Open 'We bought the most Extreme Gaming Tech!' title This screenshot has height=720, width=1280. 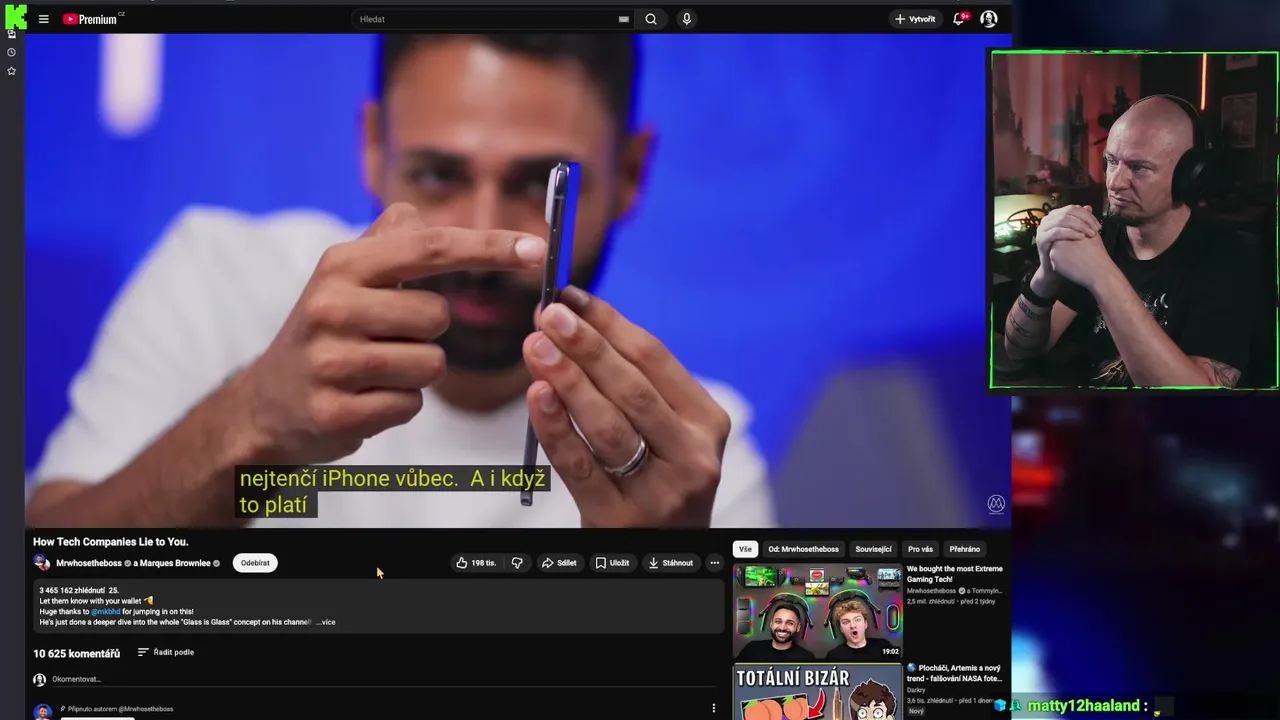click(x=954, y=574)
